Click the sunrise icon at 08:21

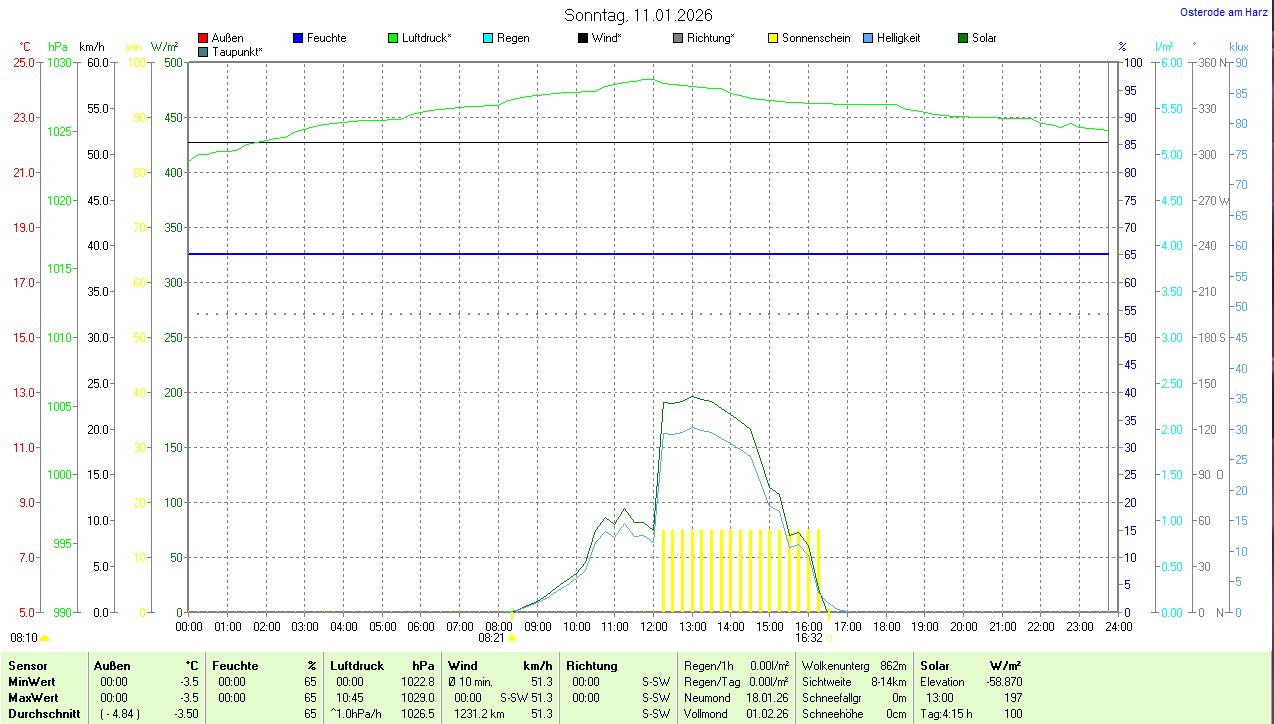[x=512, y=637]
